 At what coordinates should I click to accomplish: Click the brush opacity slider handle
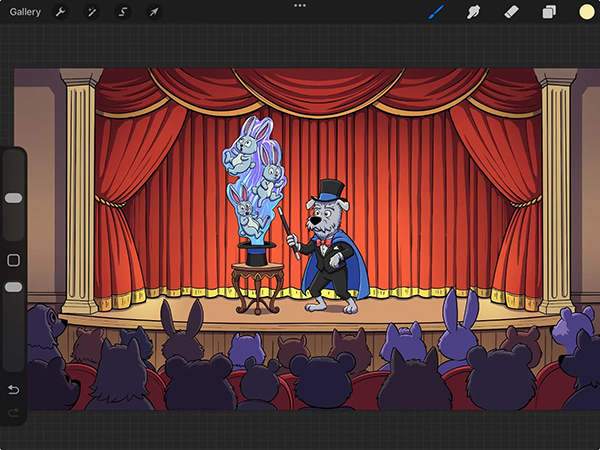pos(14,287)
